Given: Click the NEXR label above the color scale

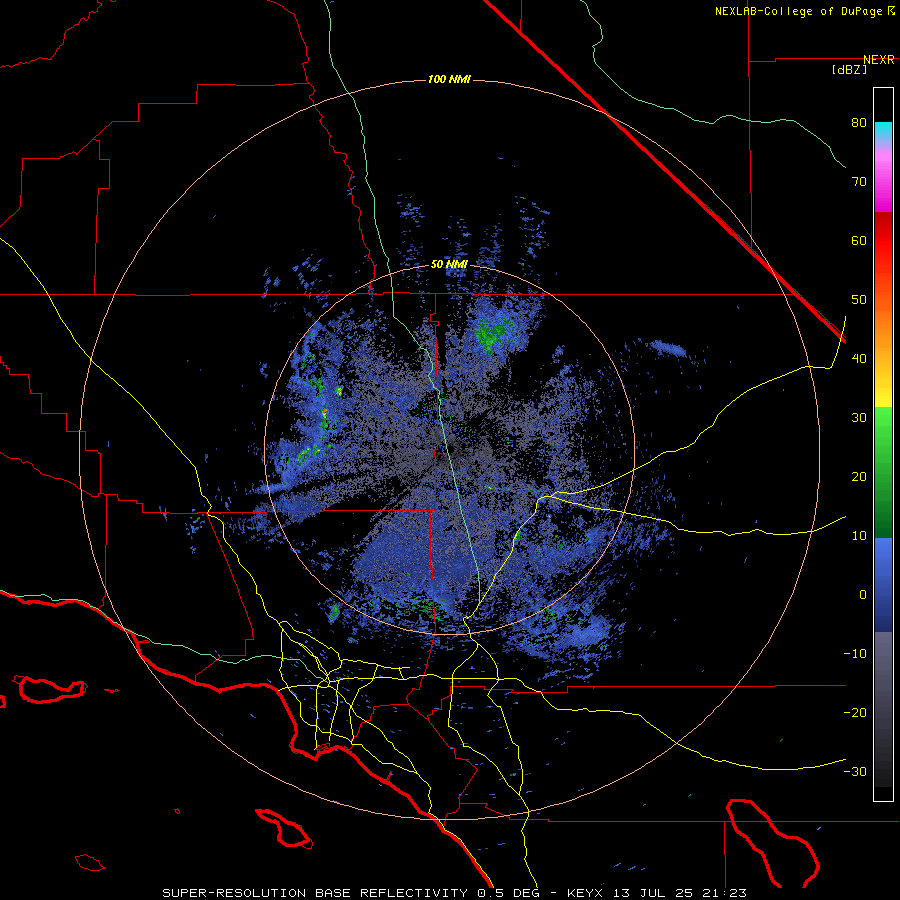Looking at the screenshot, I should click(879, 60).
